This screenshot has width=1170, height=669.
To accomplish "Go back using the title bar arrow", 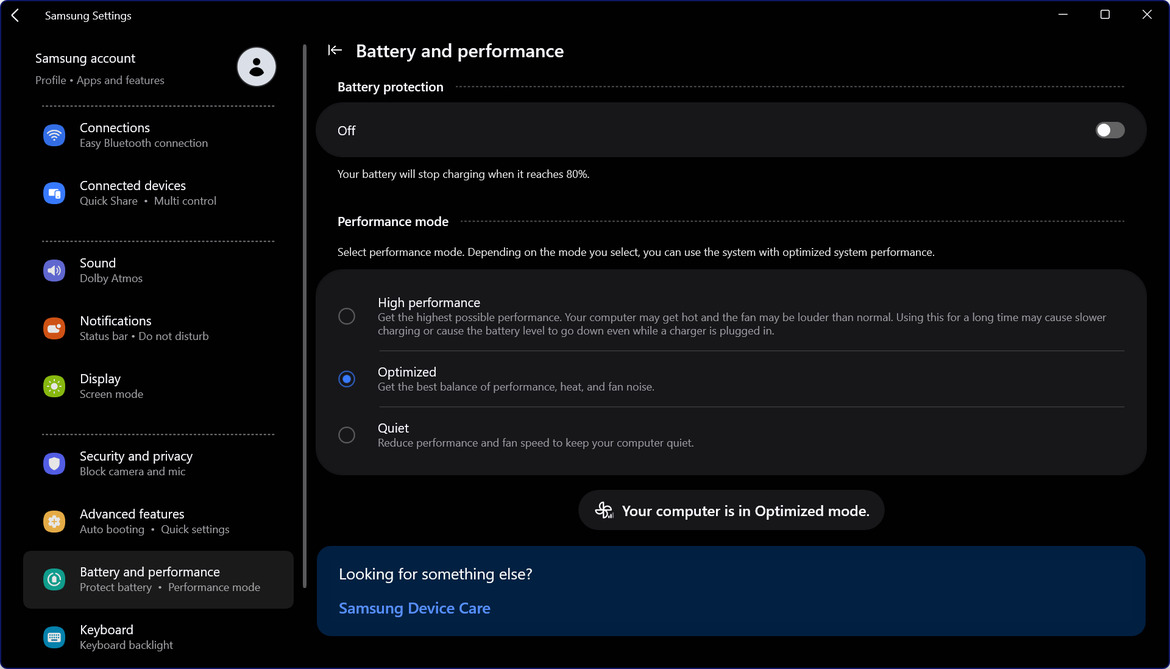I will [x=15, y=15].
